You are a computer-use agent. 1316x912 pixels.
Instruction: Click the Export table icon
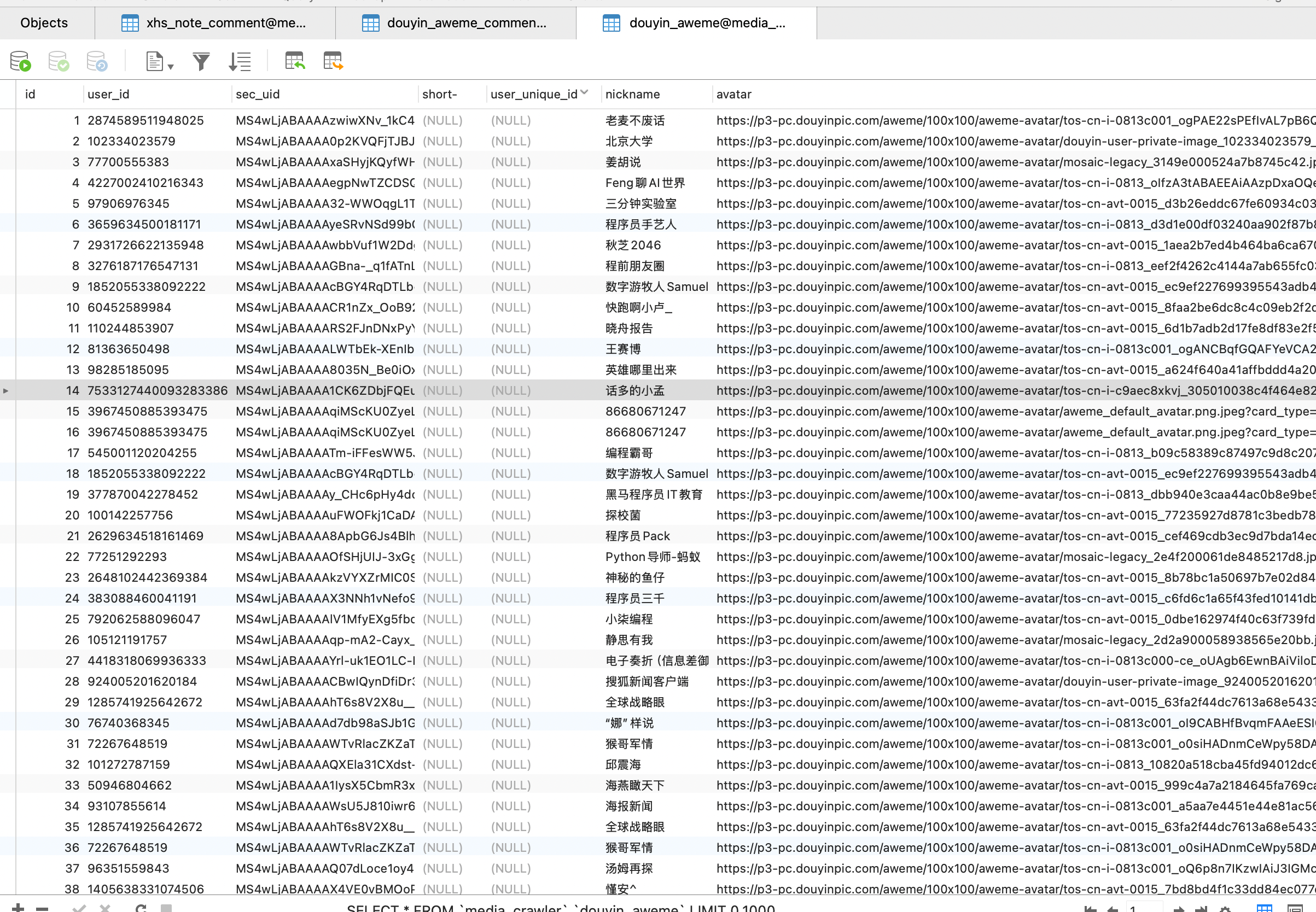pos(333,61)
